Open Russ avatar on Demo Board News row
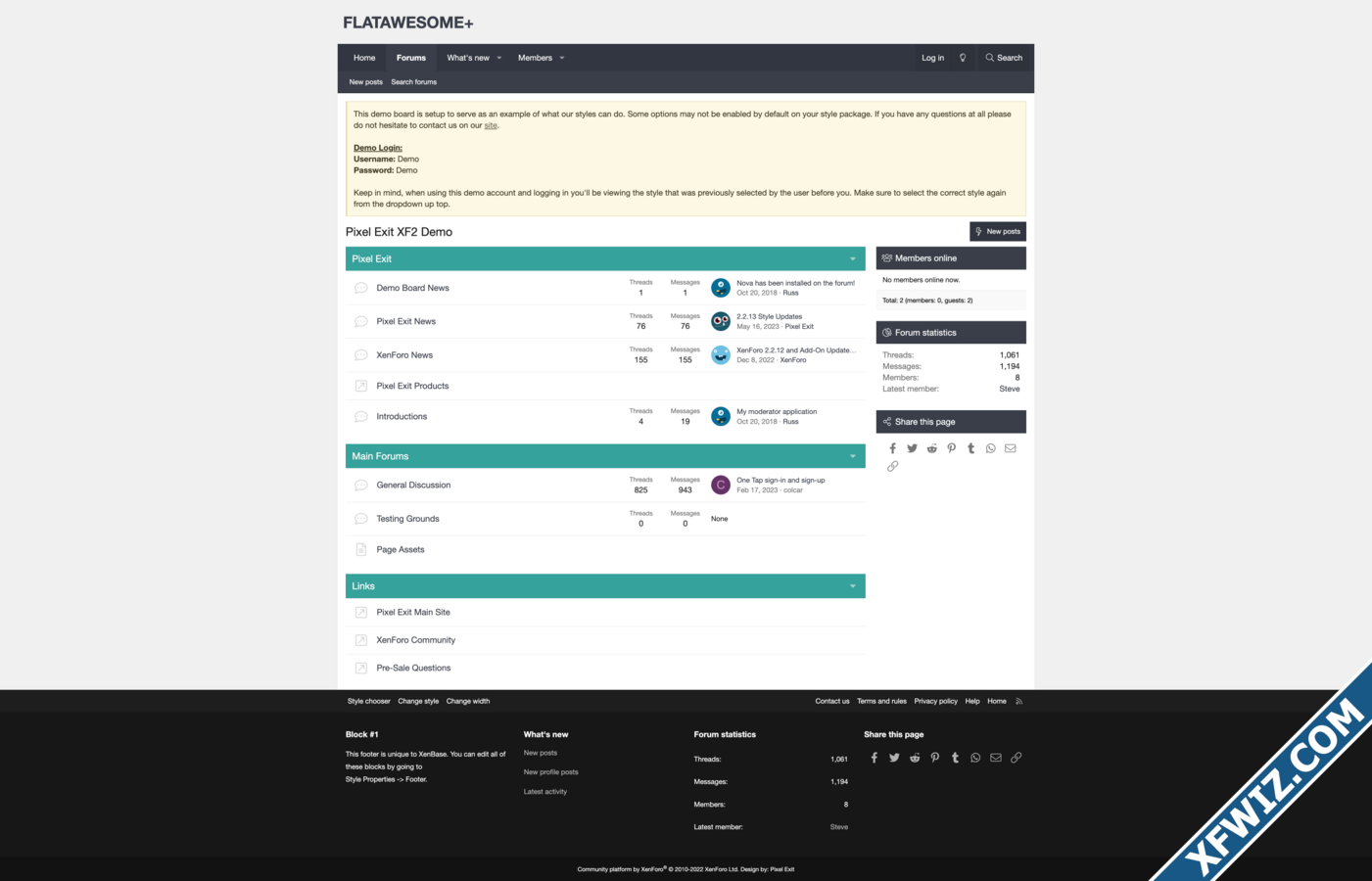 pyautogui.click(x=721, y=288)
